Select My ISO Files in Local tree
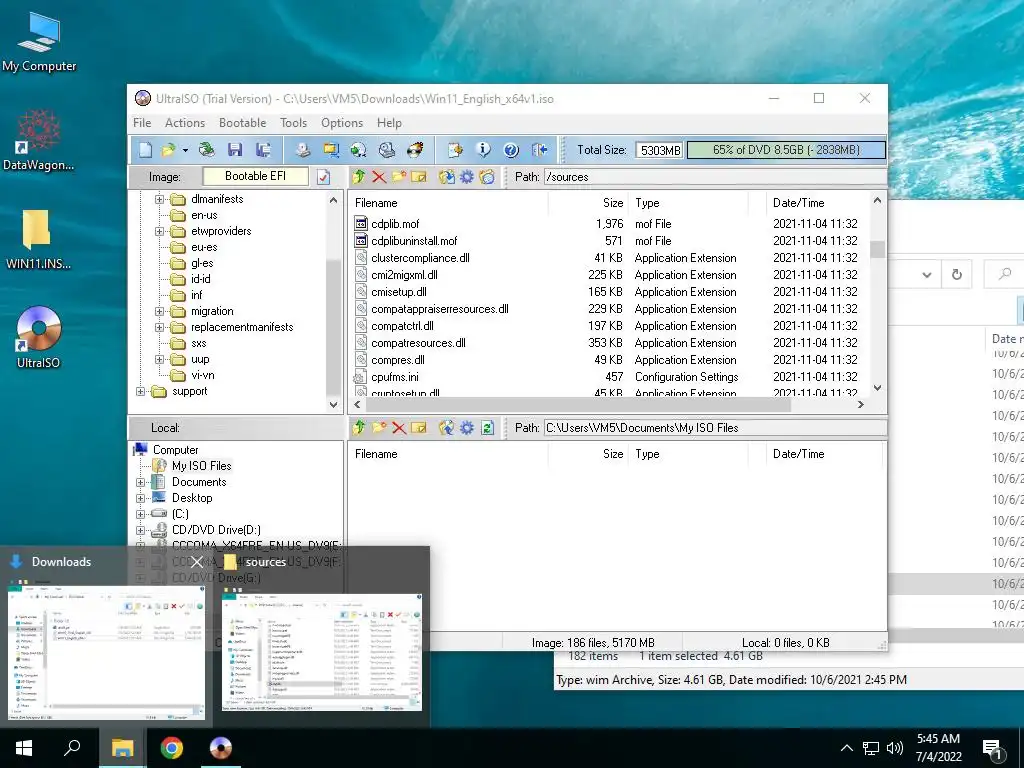 pyautogui.click(x=201, y=466)
